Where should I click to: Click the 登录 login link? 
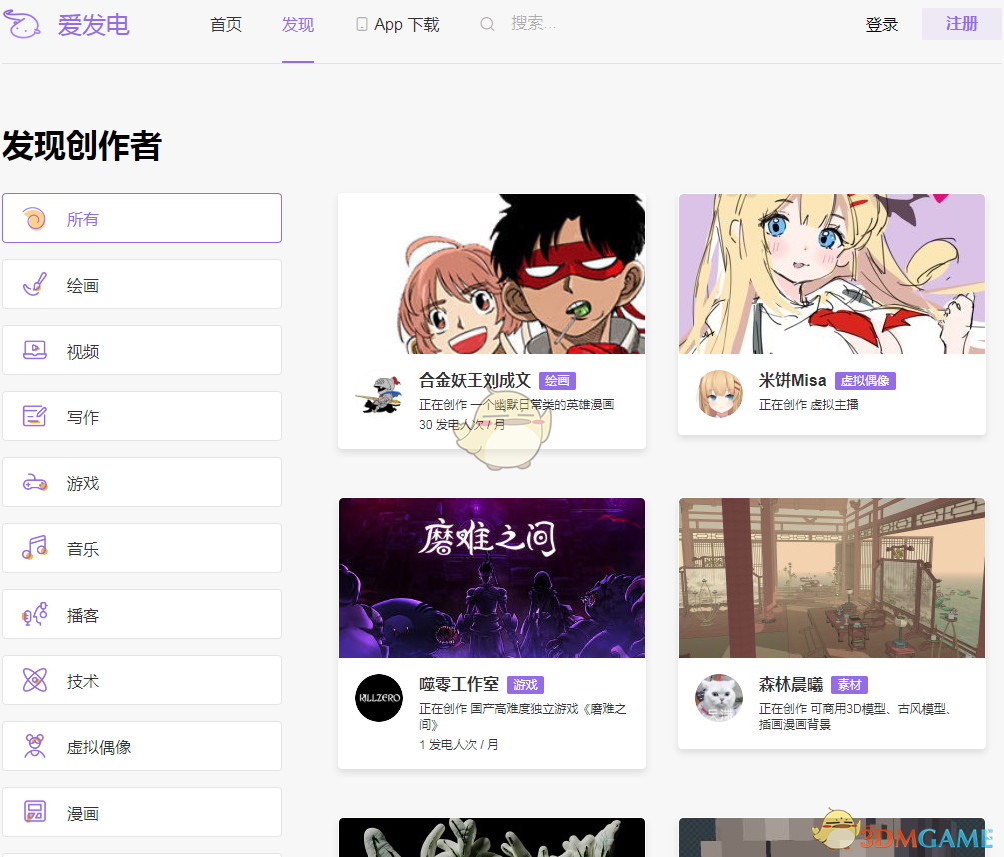coord(883,25)
